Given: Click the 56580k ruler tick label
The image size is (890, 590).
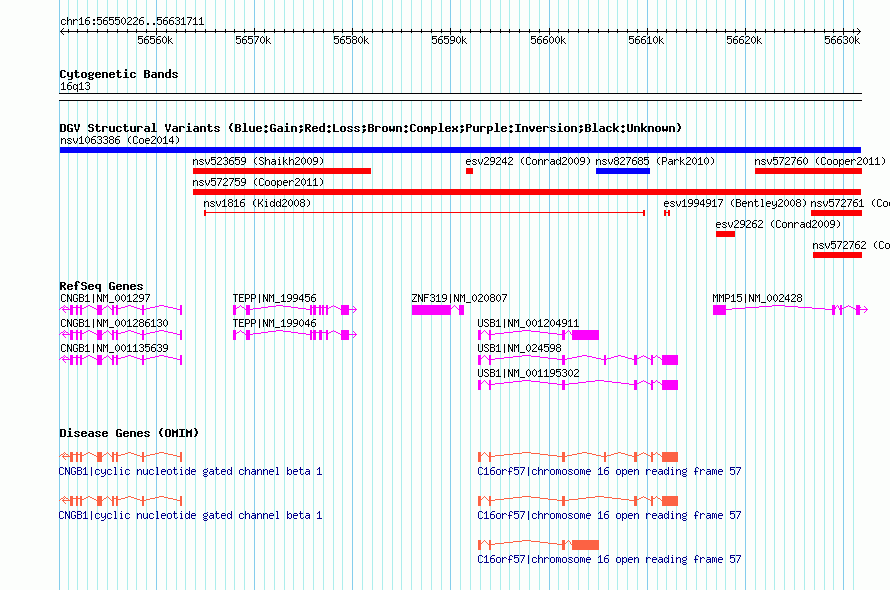Looking at the screenshot, I should click(351, 40).
